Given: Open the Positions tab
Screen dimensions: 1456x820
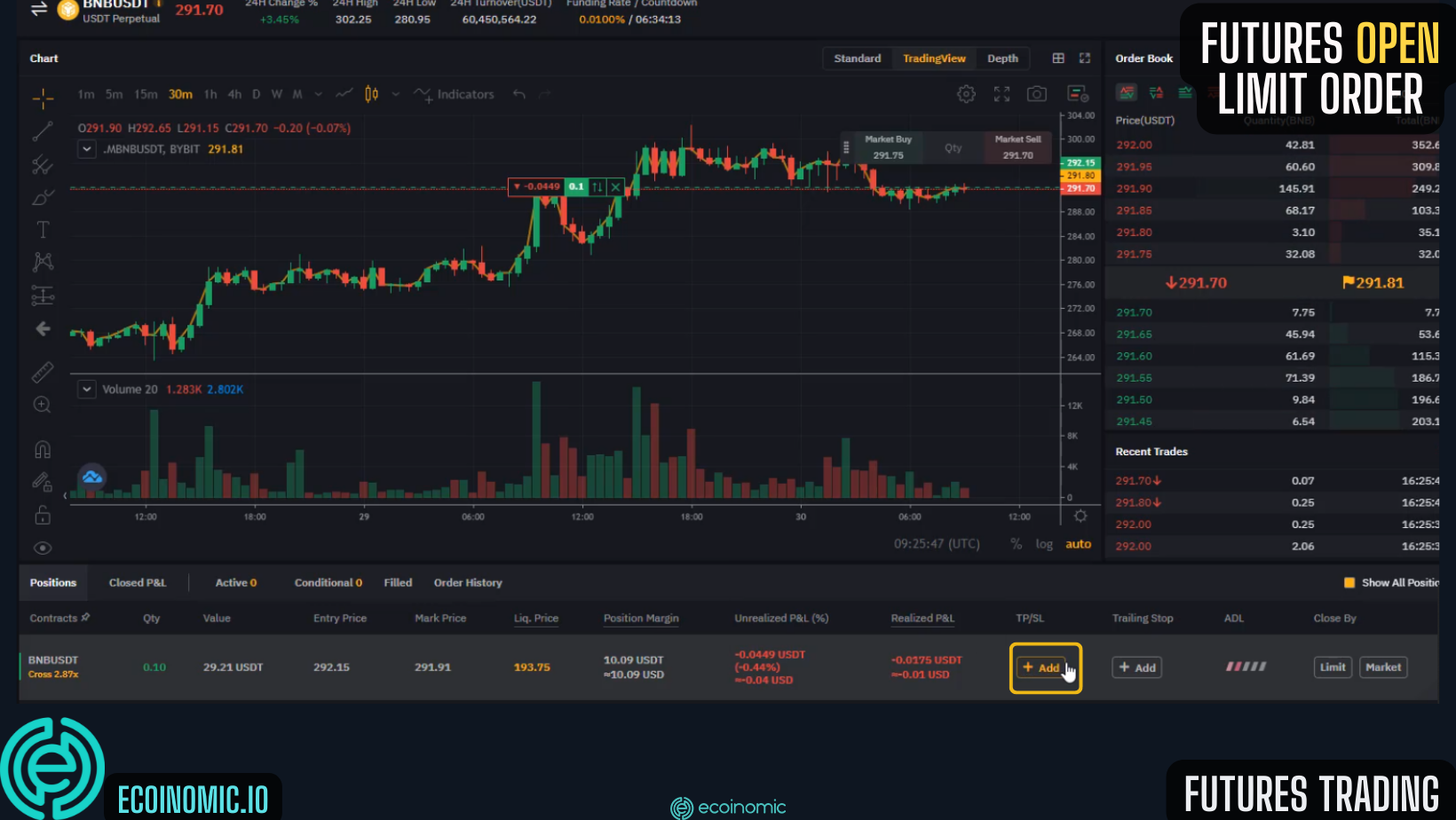Looking at the screenshot, I should (x=53, y=583).
